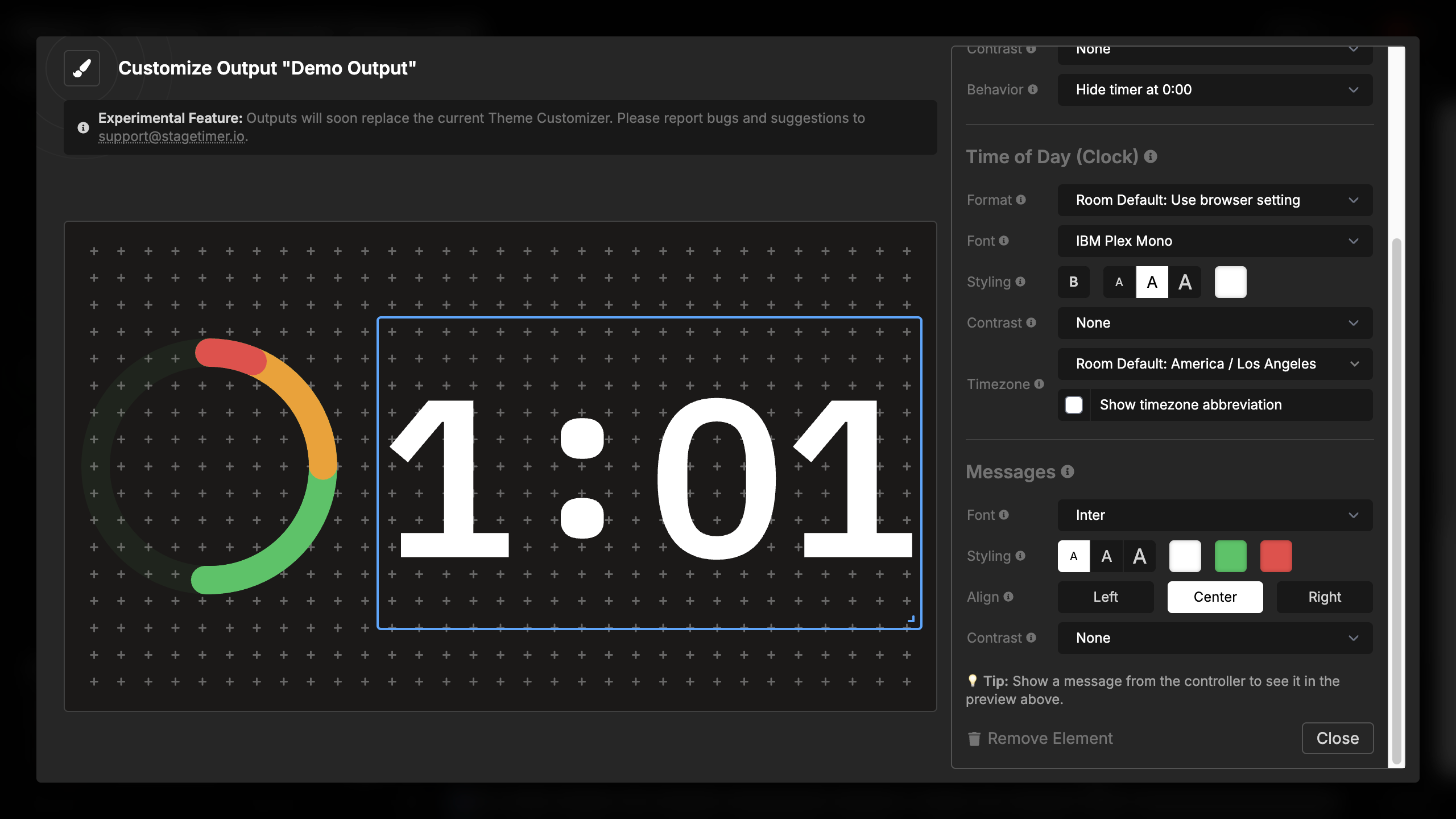Click info icon beside Time of Day heading
Viewport: 1456px width, 819px height.
point(1151,156)
